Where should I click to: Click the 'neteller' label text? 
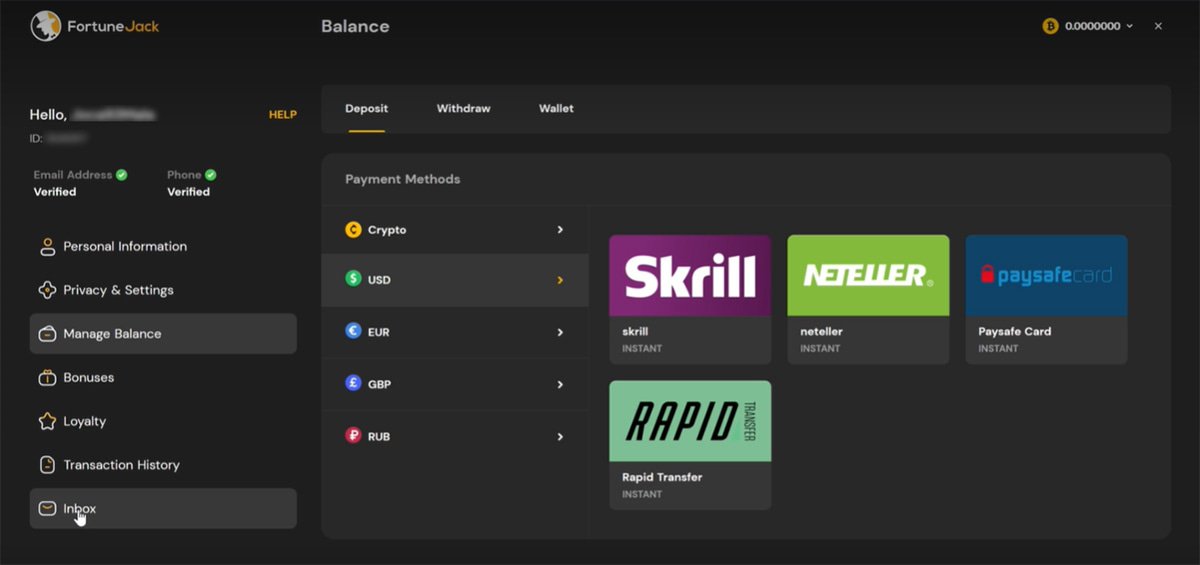pyautogui.click(x=820, y=332)
